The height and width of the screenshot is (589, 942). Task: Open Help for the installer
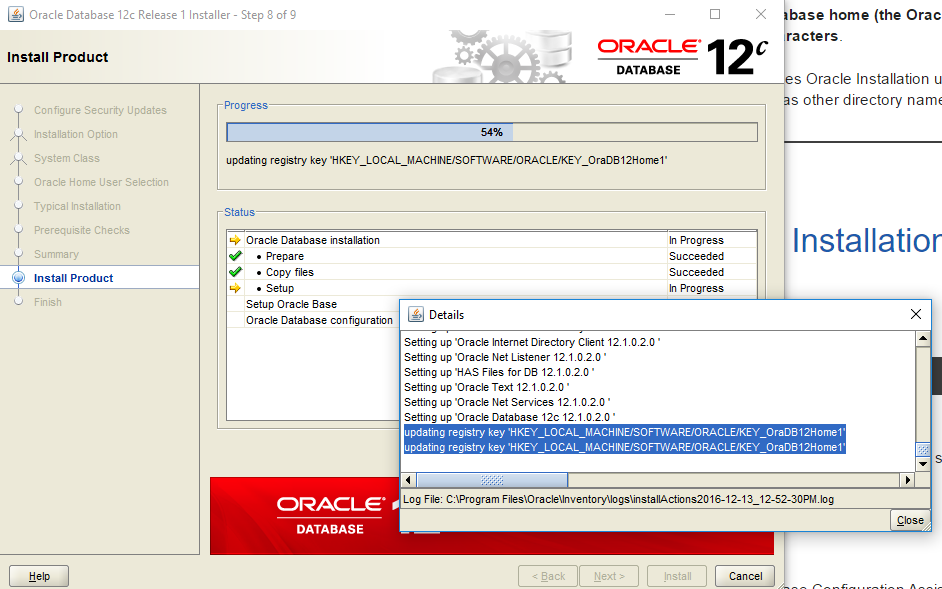point(39,576)
